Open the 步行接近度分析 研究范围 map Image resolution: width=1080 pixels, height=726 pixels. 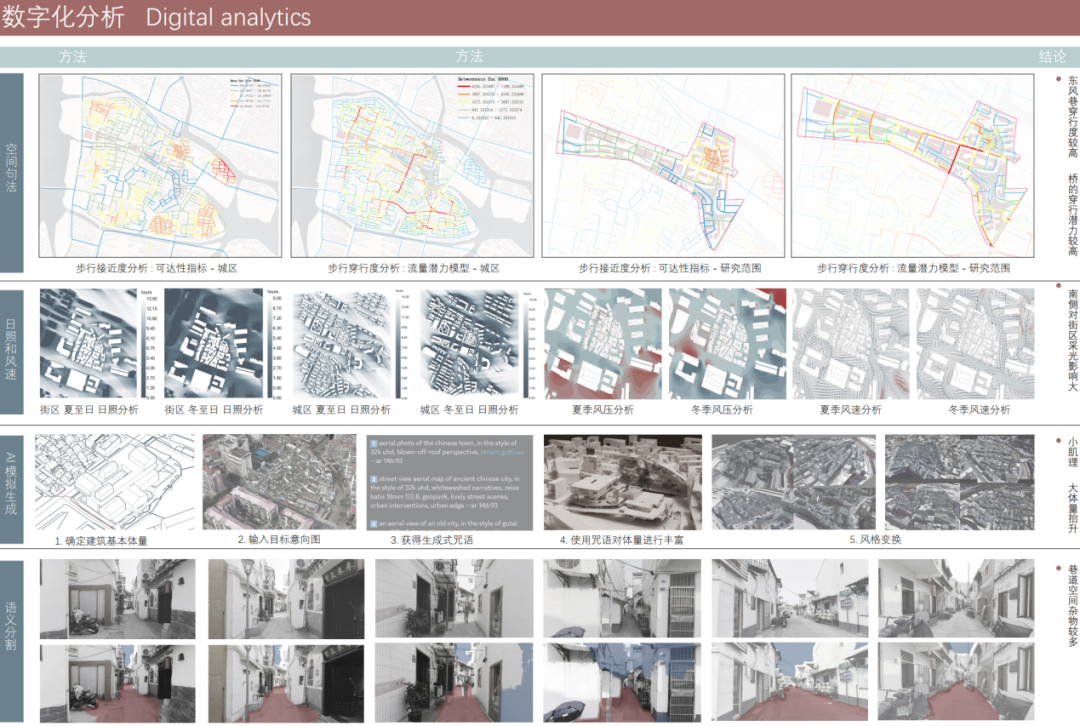662,165
